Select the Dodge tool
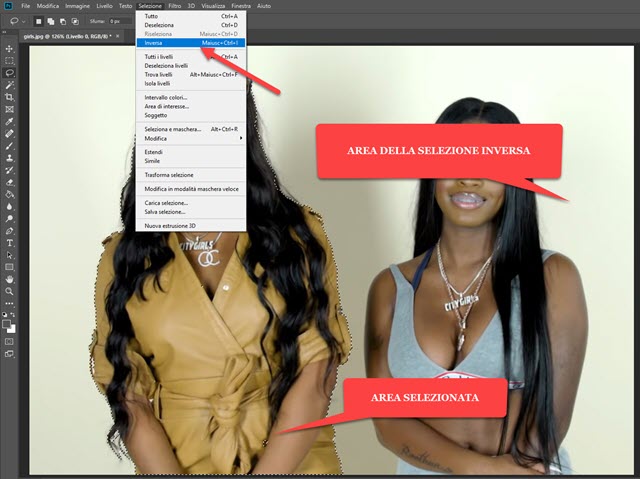Image resolution: width=640 pixels, height=479 pixels. (9, 219)
